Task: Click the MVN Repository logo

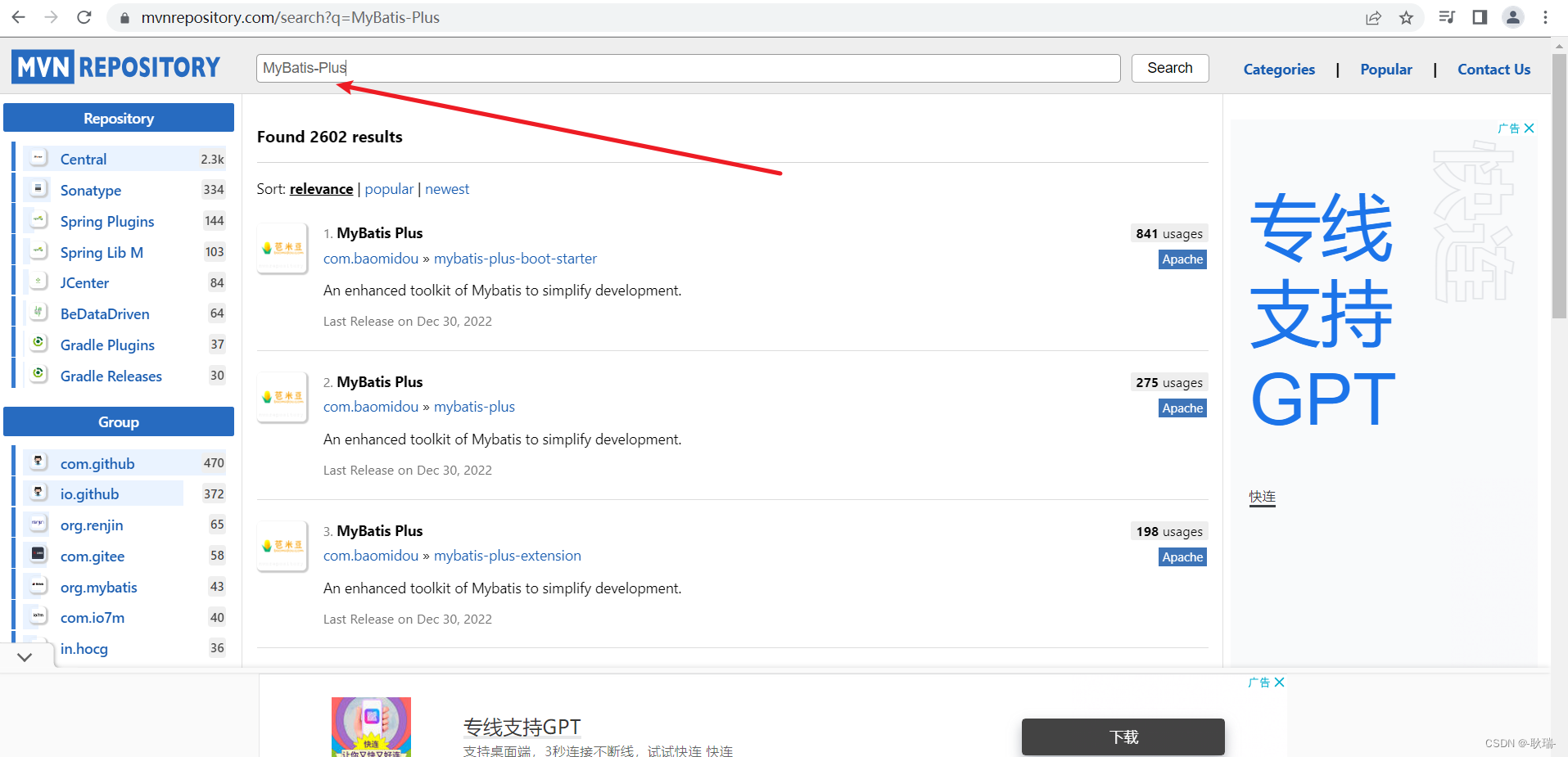Action: click(x=116, y=67)
